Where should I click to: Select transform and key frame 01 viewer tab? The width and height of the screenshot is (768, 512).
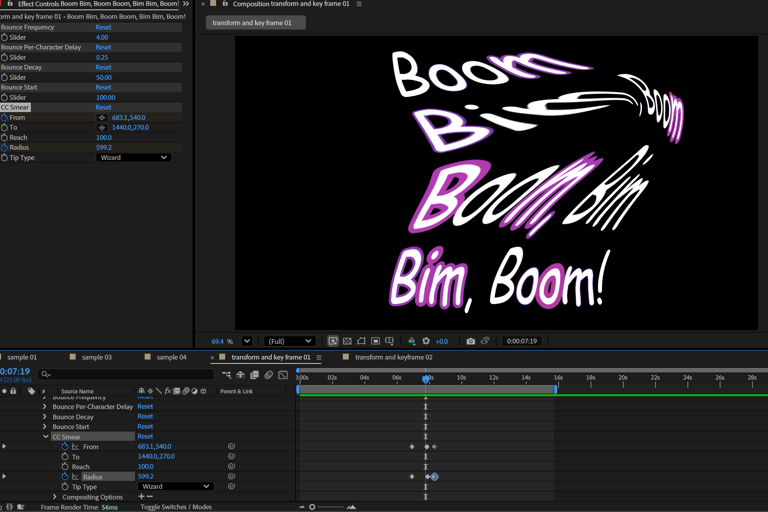click(255, 23)
